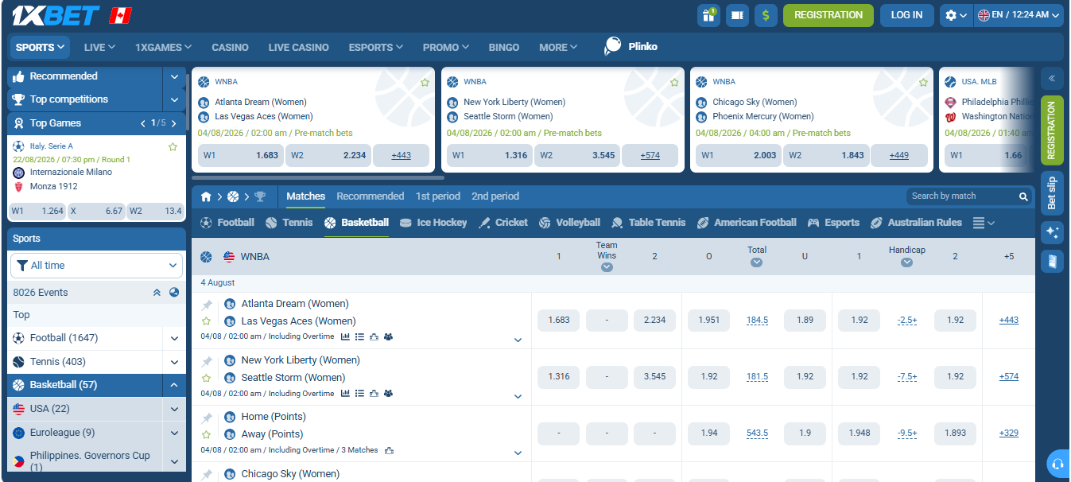Open the Plinko game shortcut
1071x482 pixels.
[x=630, y=46]
